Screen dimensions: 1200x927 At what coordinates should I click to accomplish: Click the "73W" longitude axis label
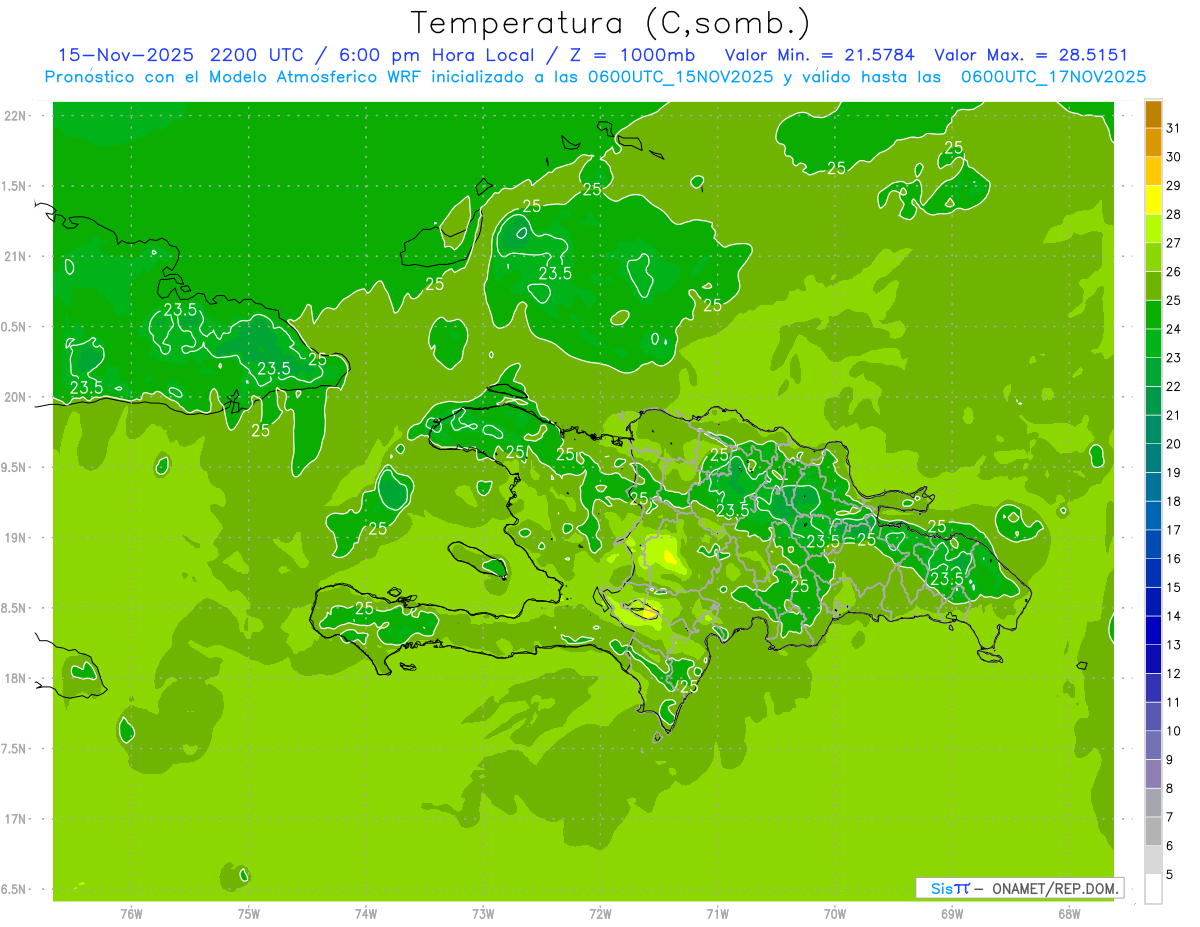tap(483, 914)
